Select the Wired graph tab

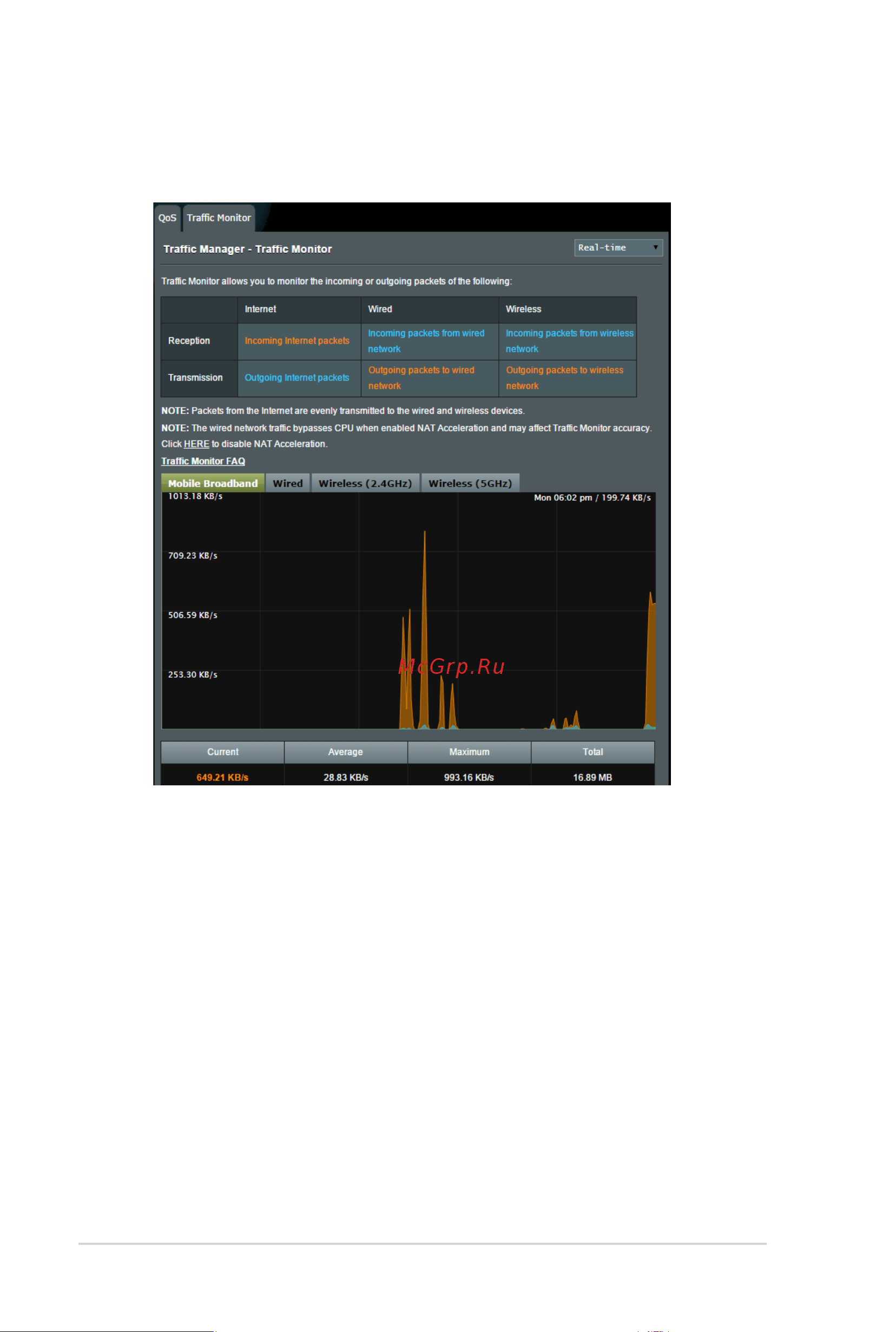coord(287,483)
